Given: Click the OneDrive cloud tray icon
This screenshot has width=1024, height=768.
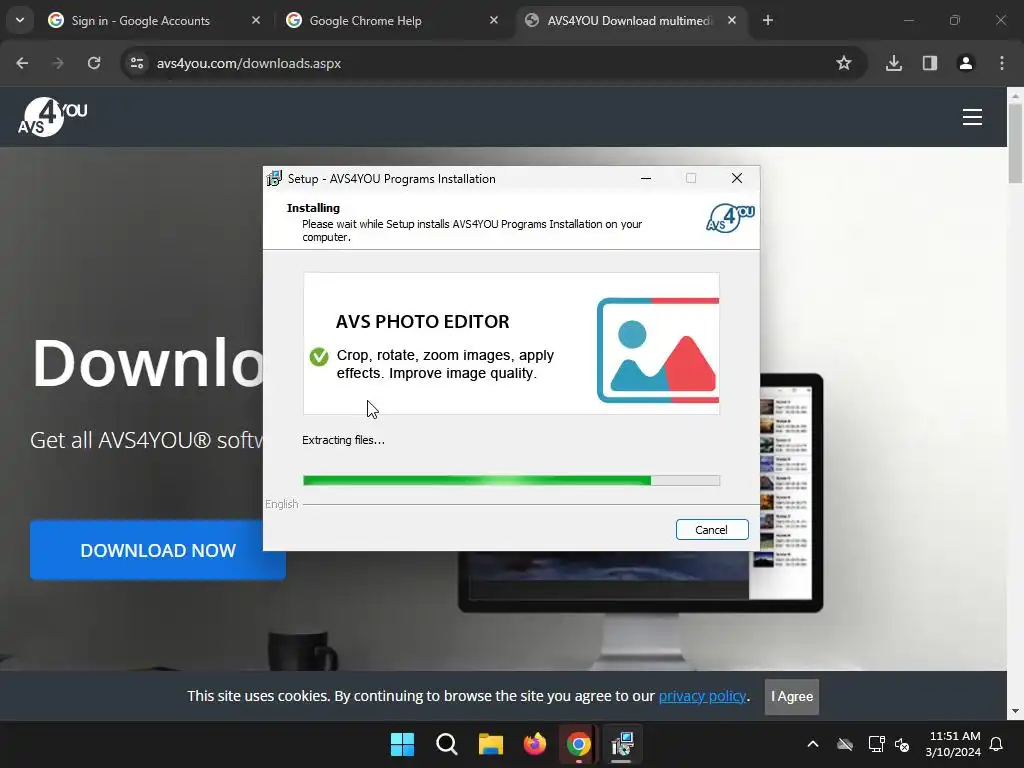Looking at the screenshot, I should click(845, 744).
